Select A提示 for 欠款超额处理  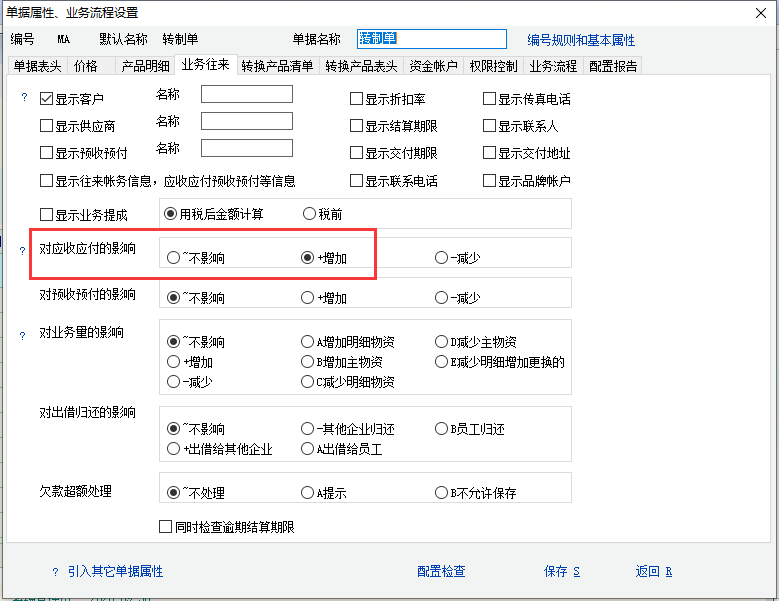click(307, 493)
